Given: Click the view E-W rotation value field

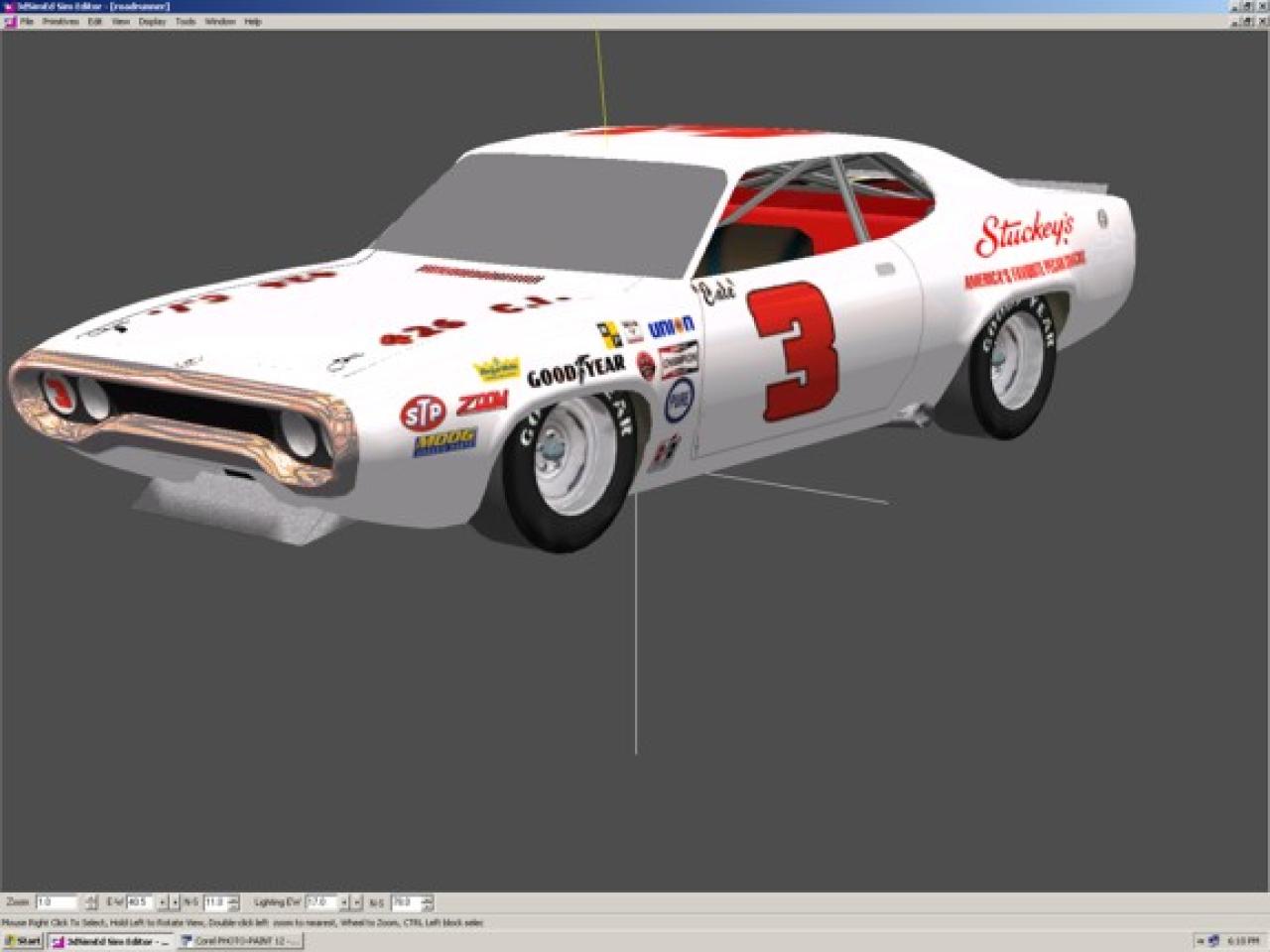Looking at the screenshot, I should 138,902.
